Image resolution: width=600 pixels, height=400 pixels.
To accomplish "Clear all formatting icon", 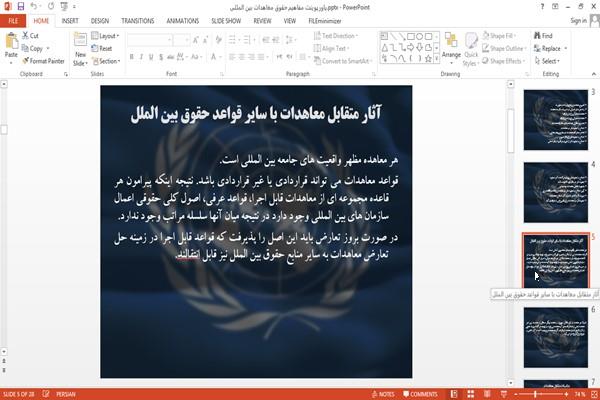I will 218,40.
